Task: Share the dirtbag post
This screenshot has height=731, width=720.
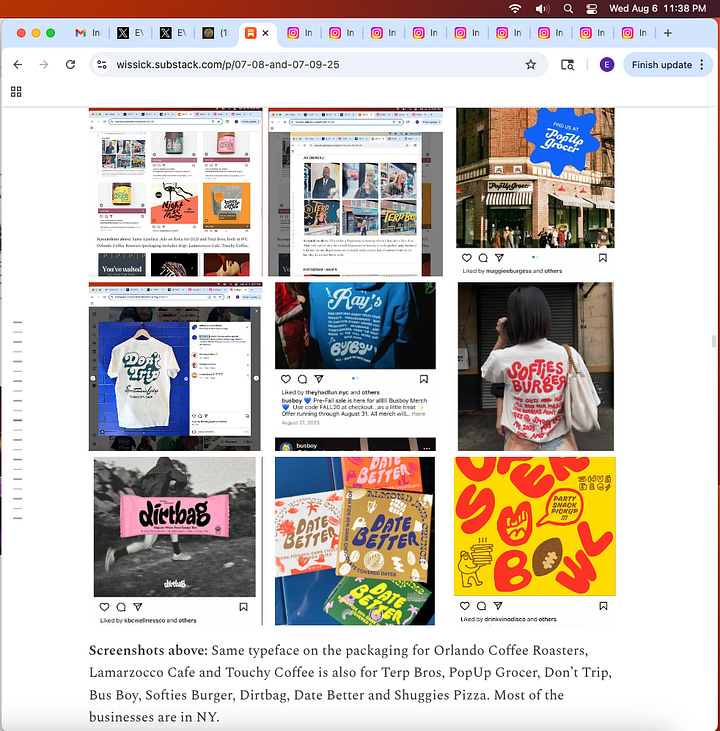Action: click(x=138, y=607)
